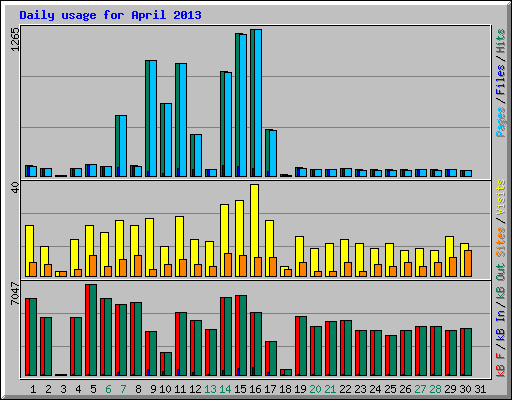Click the blue "kB In" legend label
Screen dimensions: 512x400
tap(501, 325)
